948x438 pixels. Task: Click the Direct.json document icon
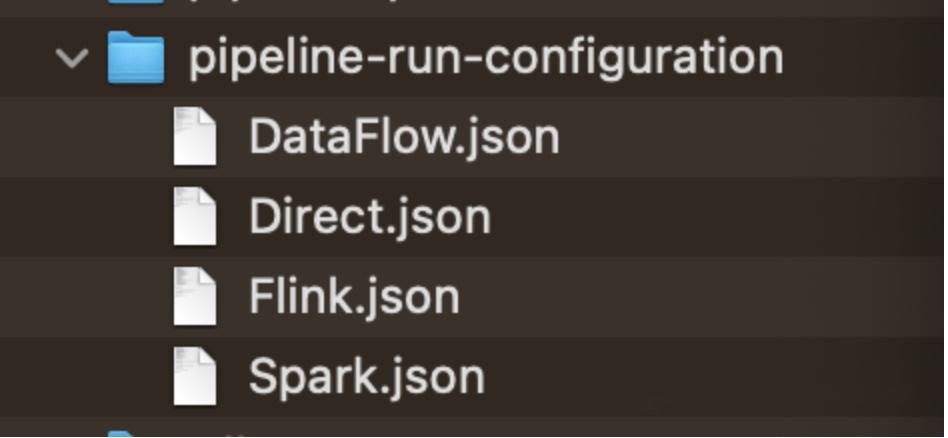click(x=195, y=217)
